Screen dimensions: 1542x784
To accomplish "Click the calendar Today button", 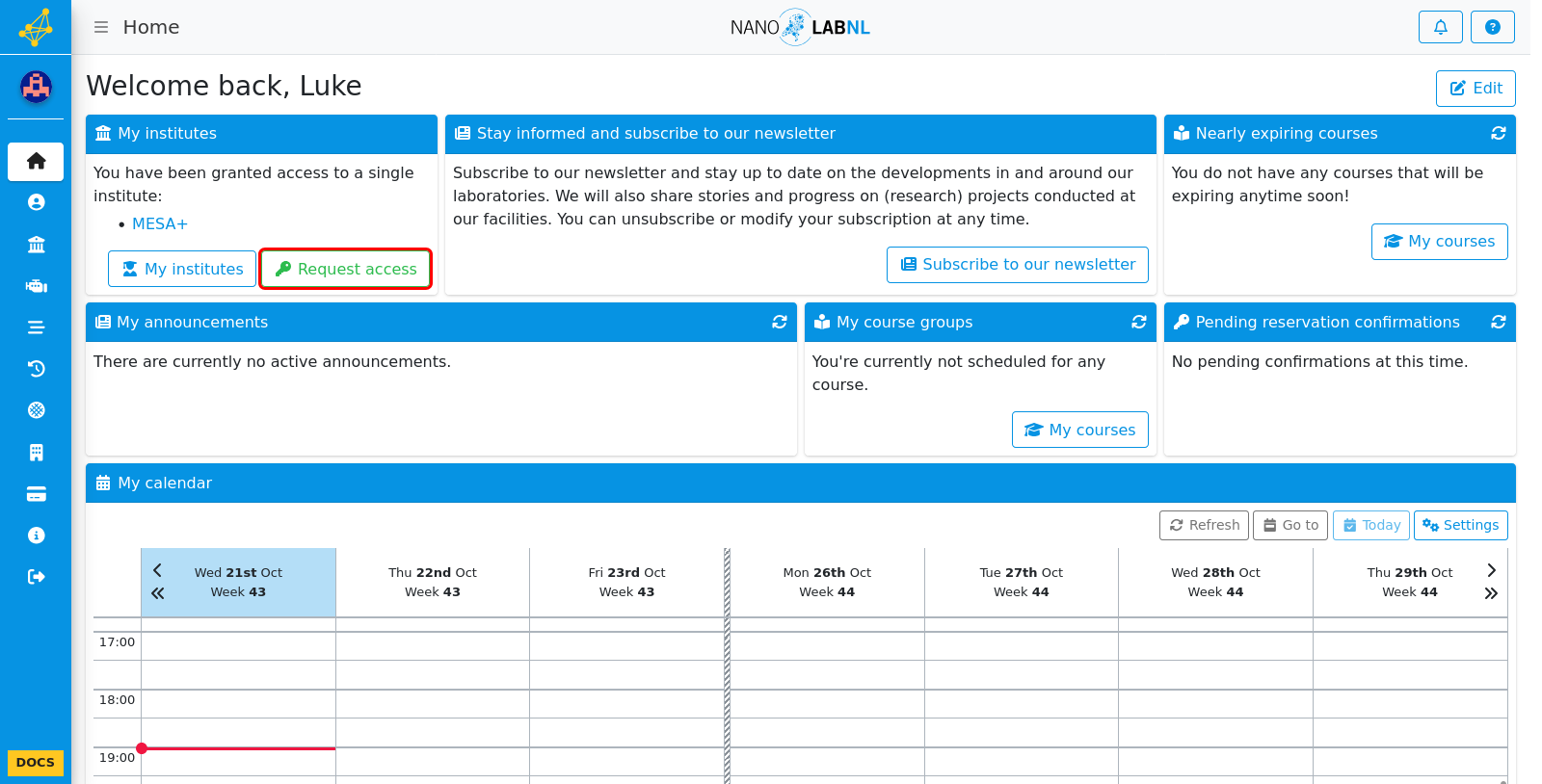I will 1370,526.
